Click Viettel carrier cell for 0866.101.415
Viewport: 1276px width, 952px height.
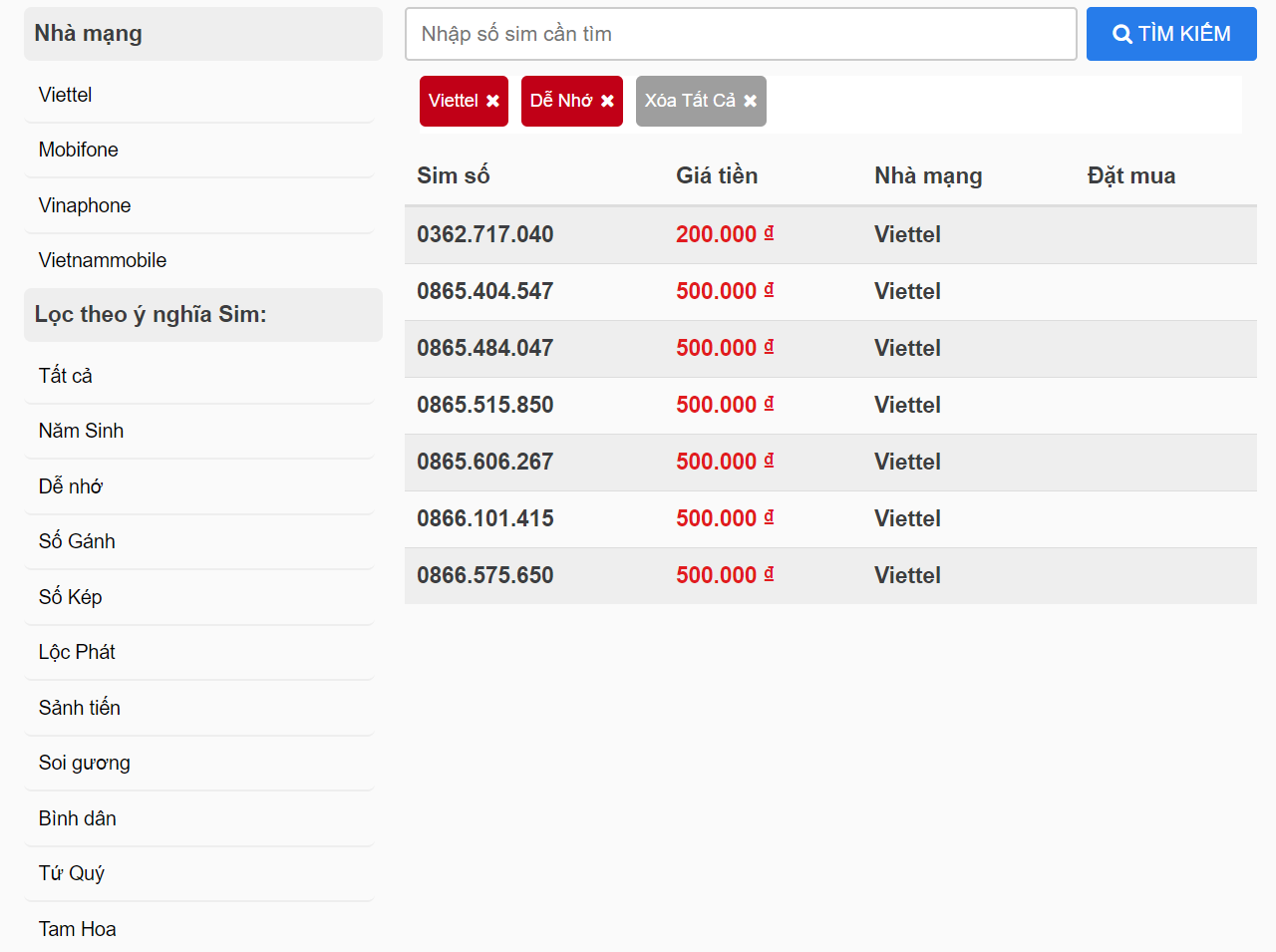click(907, 518)
